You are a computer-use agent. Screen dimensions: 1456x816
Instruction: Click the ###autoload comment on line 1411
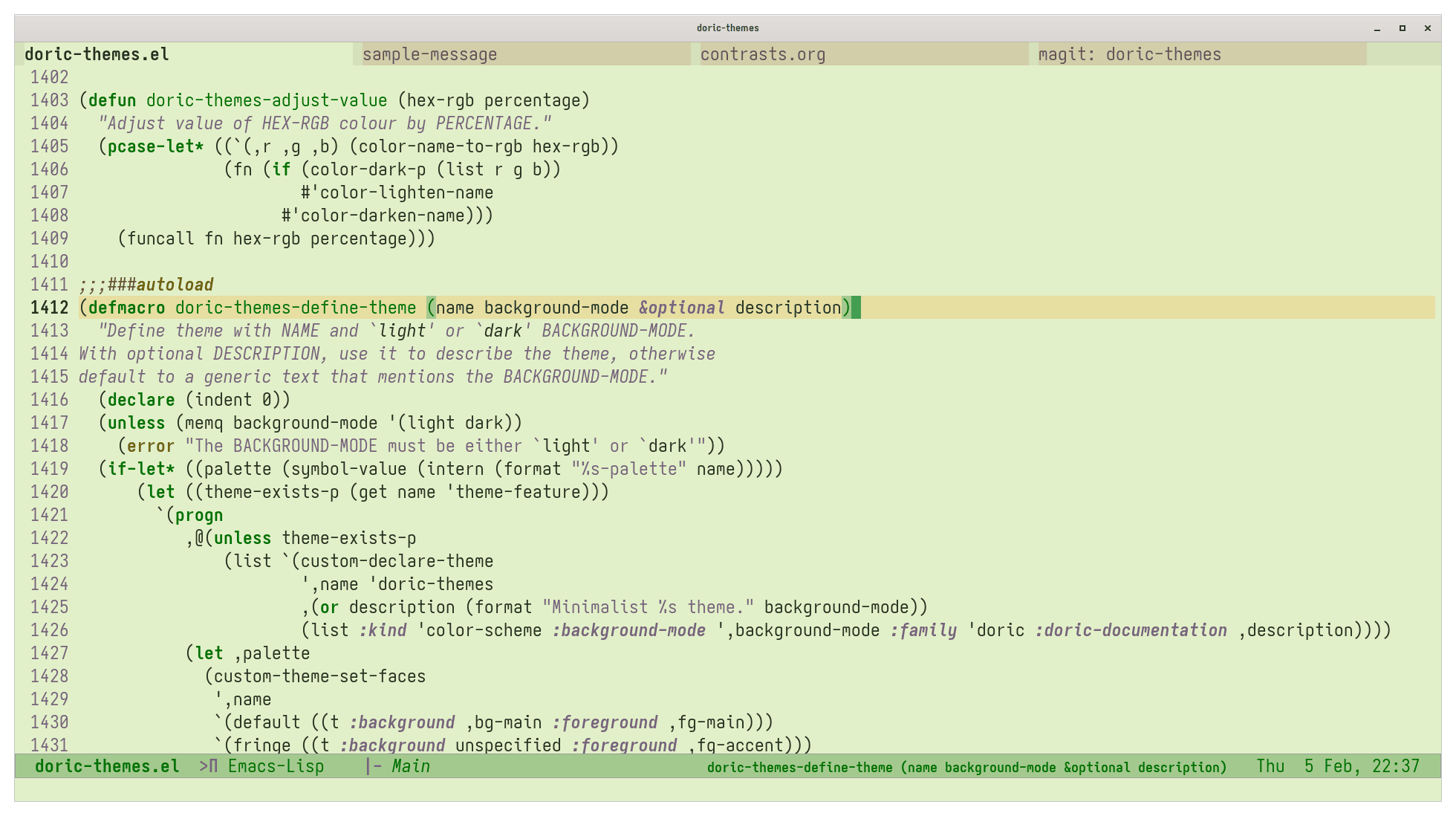pyautogui.click(x=160, y=285)
